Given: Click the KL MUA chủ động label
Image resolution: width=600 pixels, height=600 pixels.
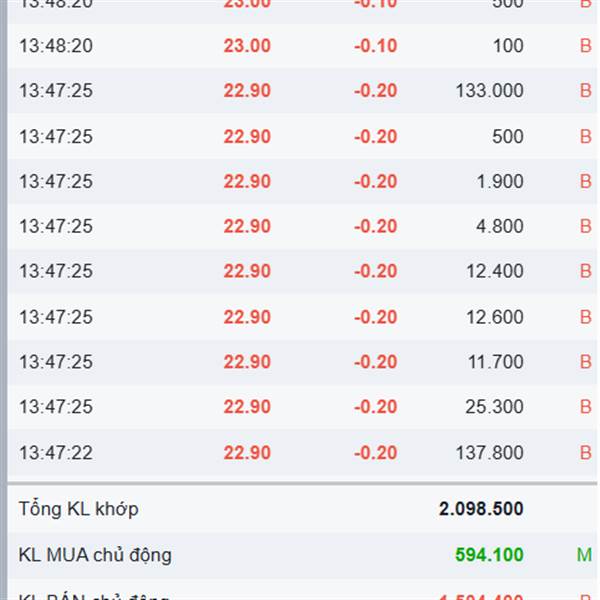Looking at the screenshot, I should coord(95,555).
